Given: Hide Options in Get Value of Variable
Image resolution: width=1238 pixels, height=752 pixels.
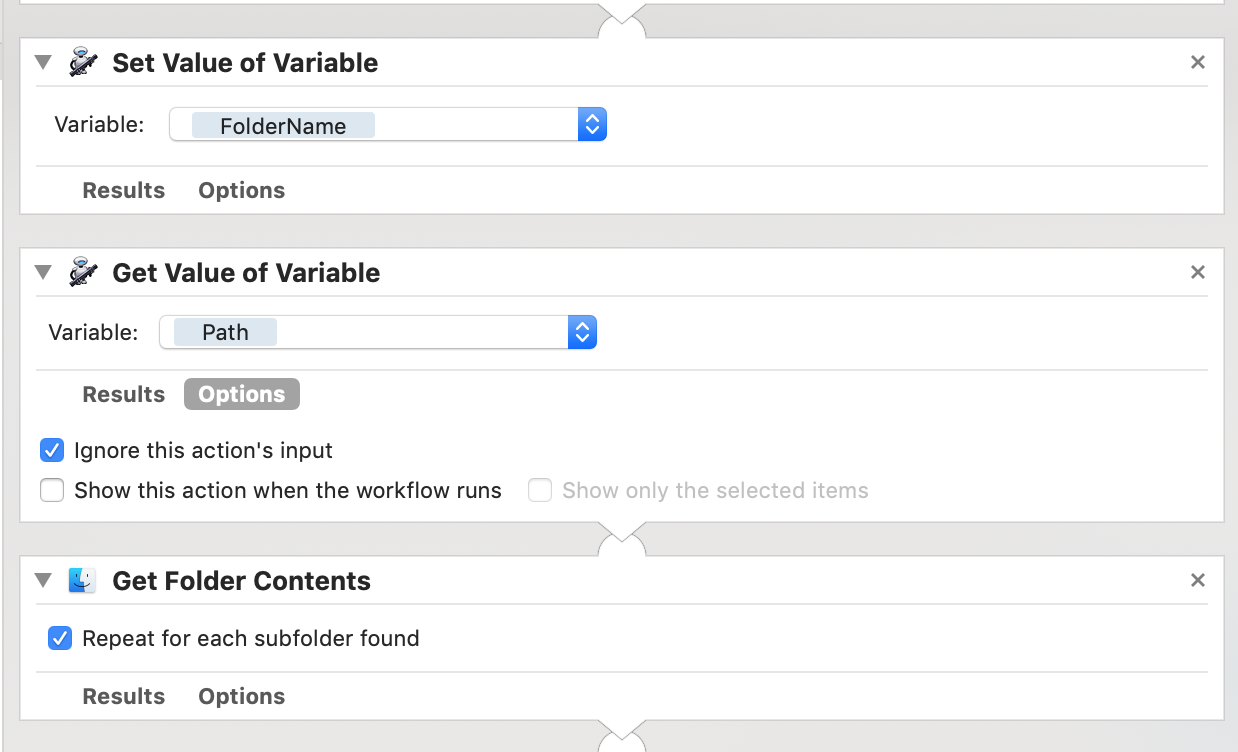Looking at the screenshot, I should coord(241,394).
